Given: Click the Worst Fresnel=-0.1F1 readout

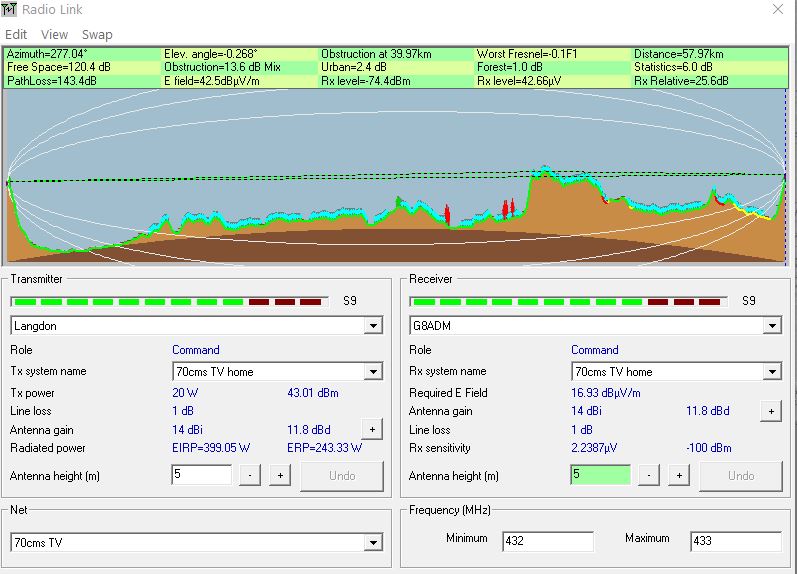Looking at the screenshot, I should 527,54.
